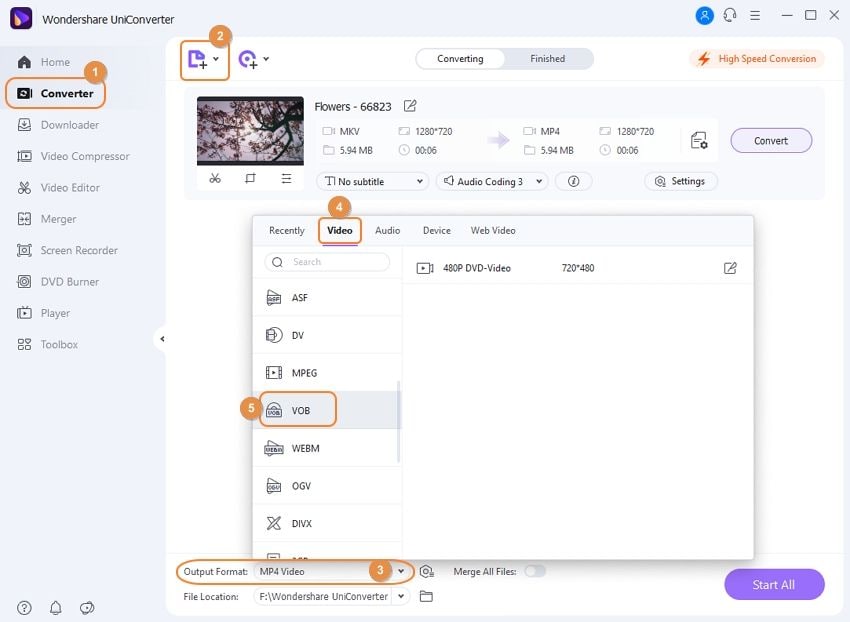Select the Web Video tab
Screen dimensions: 850x622
click(x=493, y=230)
